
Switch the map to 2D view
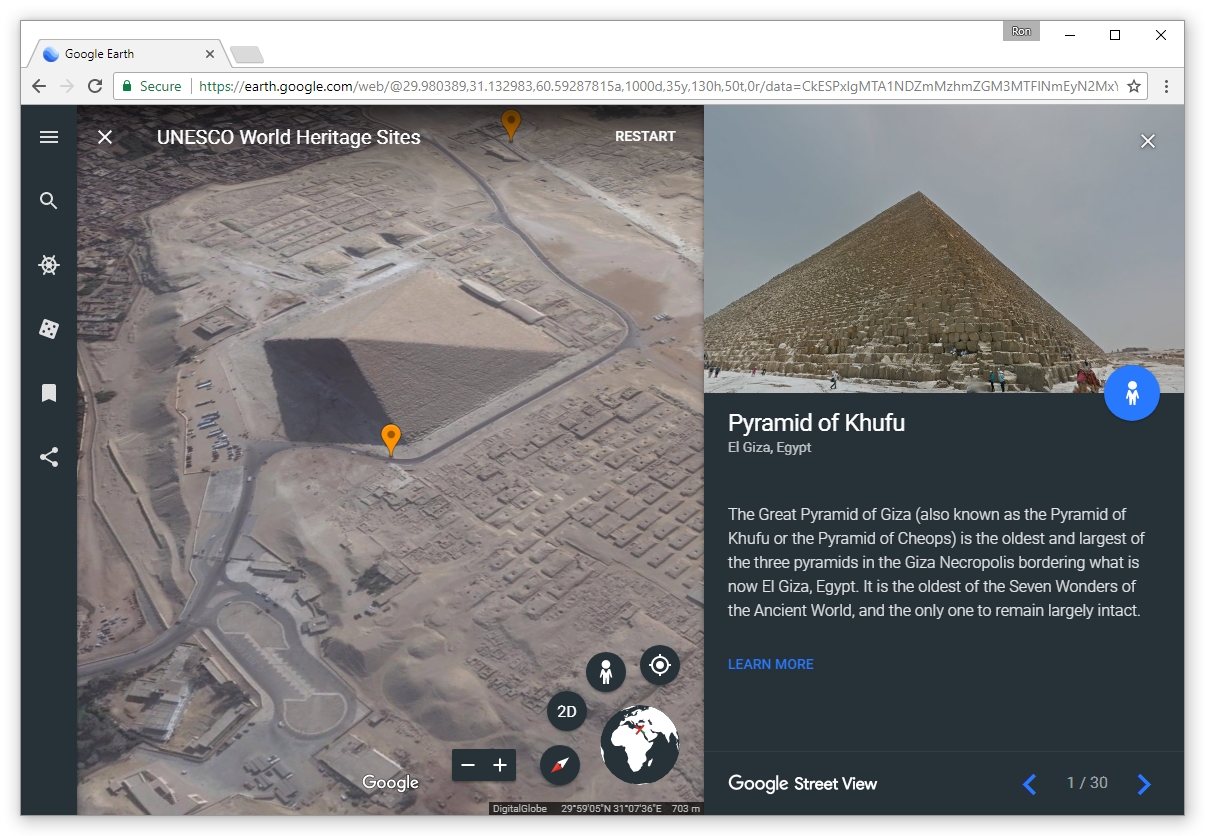[566, 712]
